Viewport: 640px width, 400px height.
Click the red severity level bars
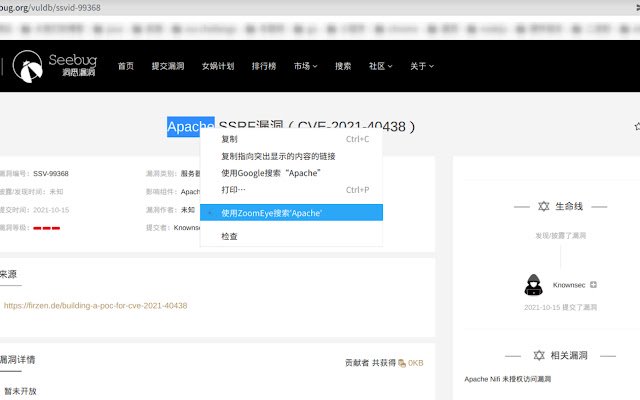point(47,228)
